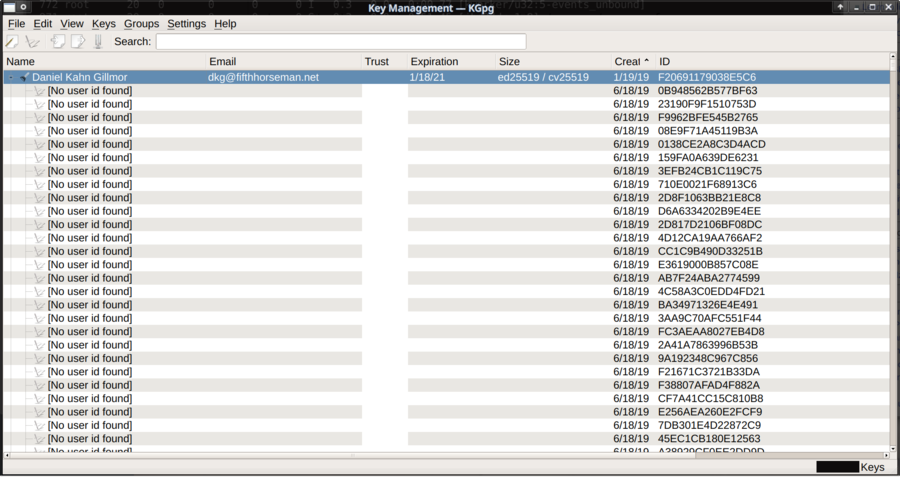Click ID 3AA9C70AFC551F44
This screenshot has width=900, height=477.
(709, 318)
